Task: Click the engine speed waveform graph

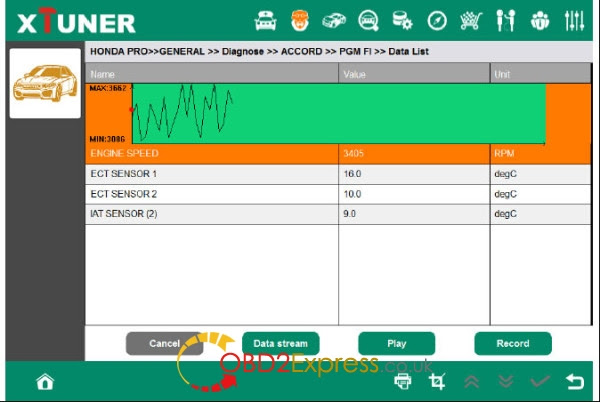Action: coord(339,114)
